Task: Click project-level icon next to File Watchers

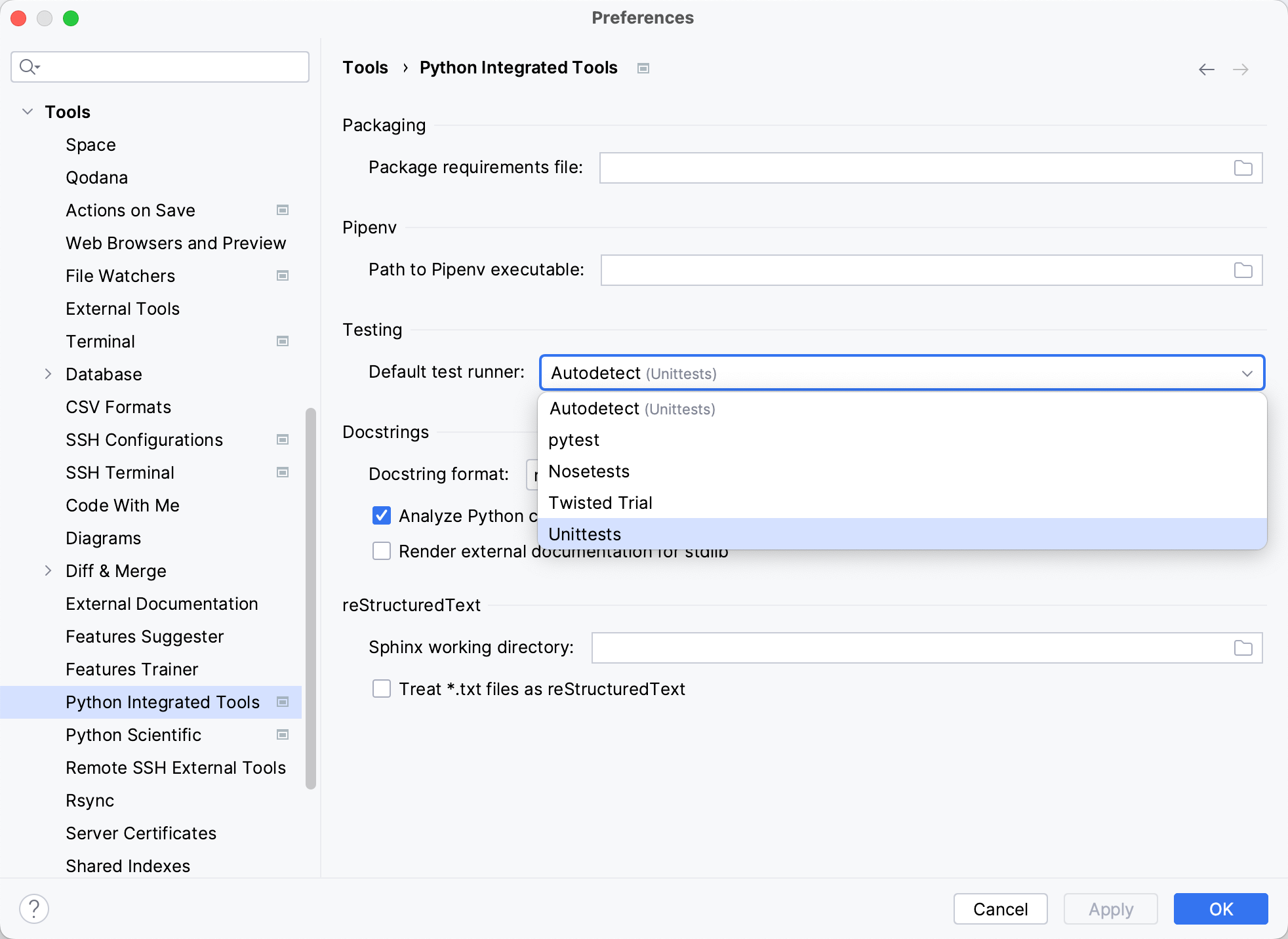Action: (283, 275)
